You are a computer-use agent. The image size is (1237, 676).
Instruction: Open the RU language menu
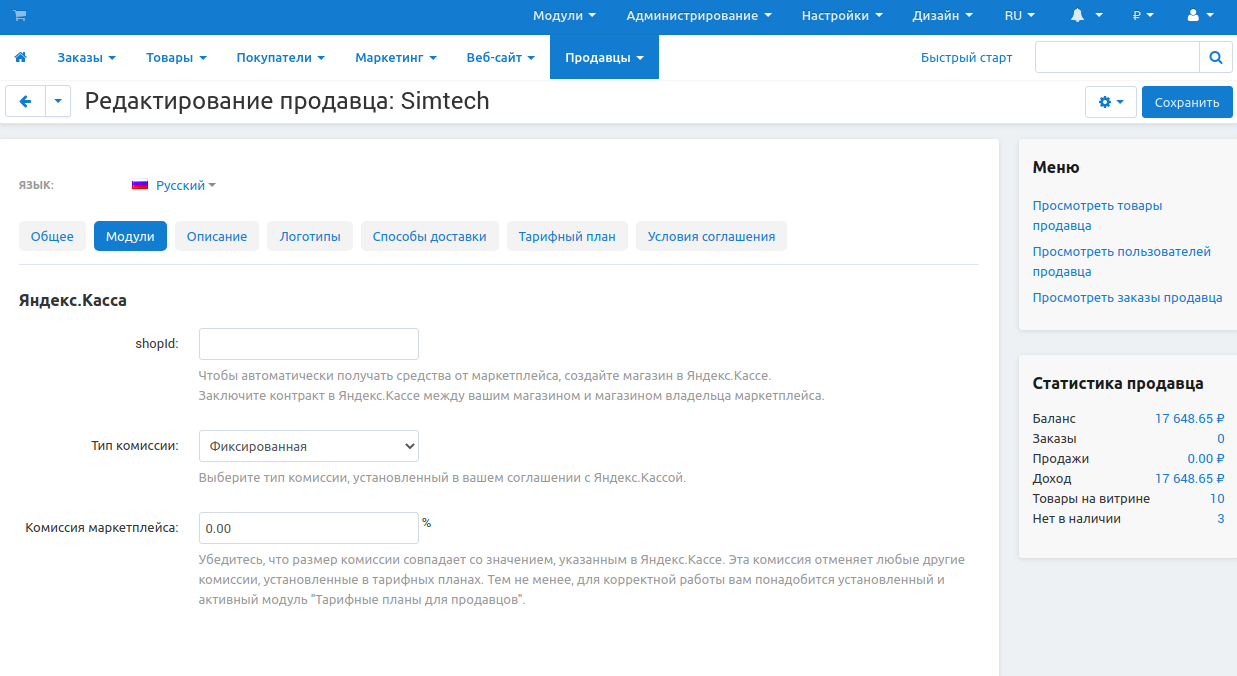pyautogui.click(x=1020, y=16)
